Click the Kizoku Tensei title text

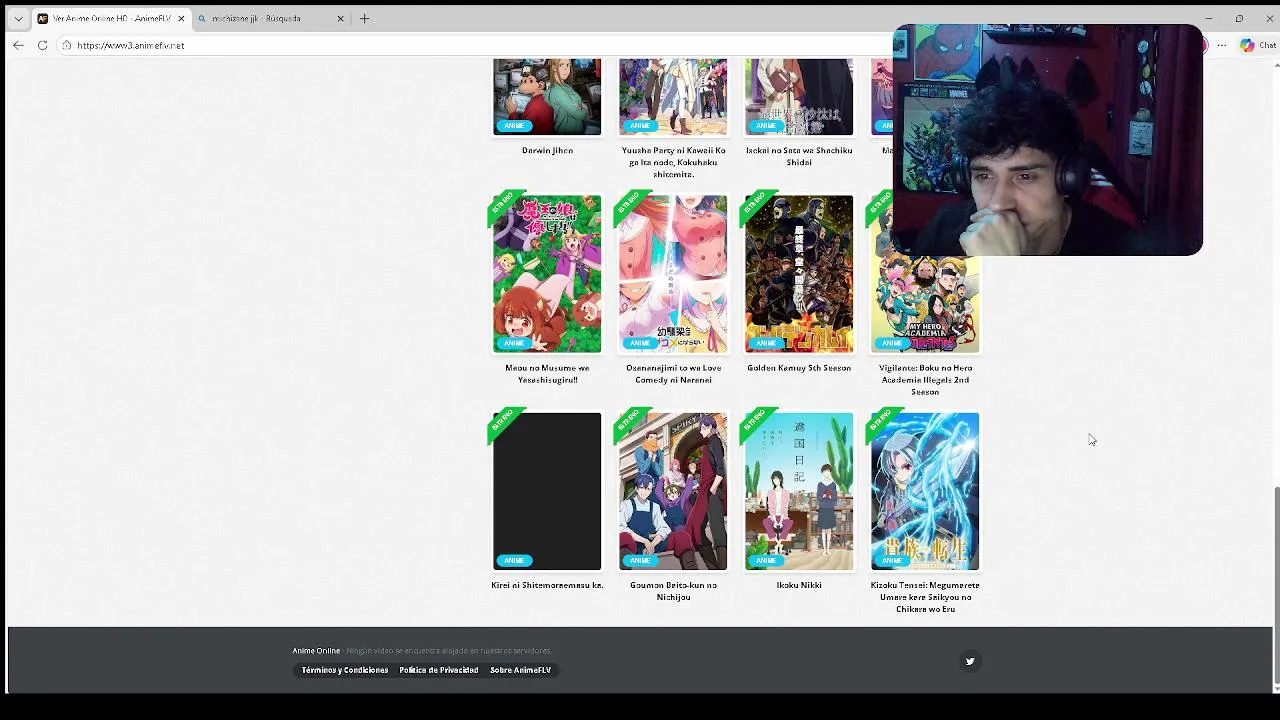pyautogui.click(x=925, y=597)
